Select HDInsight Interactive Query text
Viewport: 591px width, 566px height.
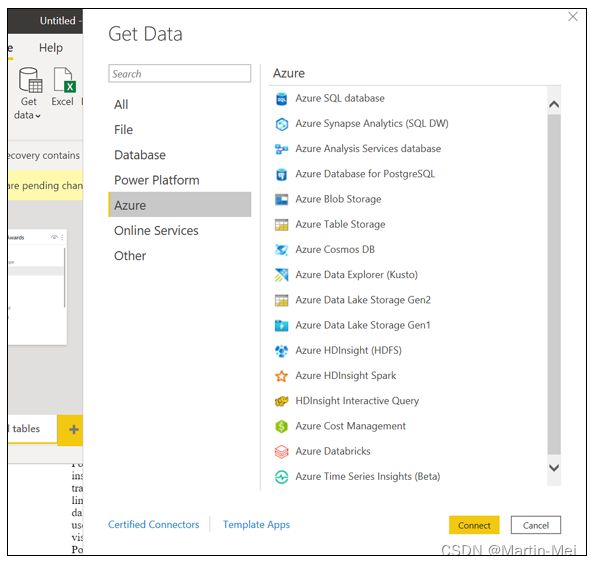(x=357, y=401)
